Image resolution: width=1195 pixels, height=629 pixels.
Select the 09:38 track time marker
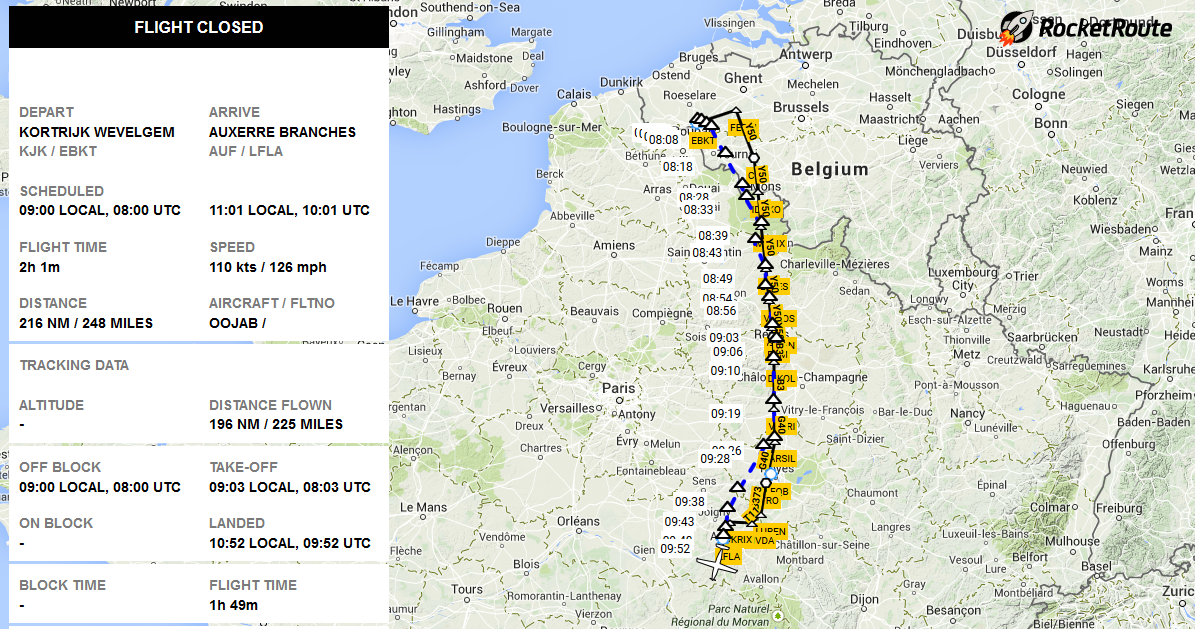[x=690, y=502]
